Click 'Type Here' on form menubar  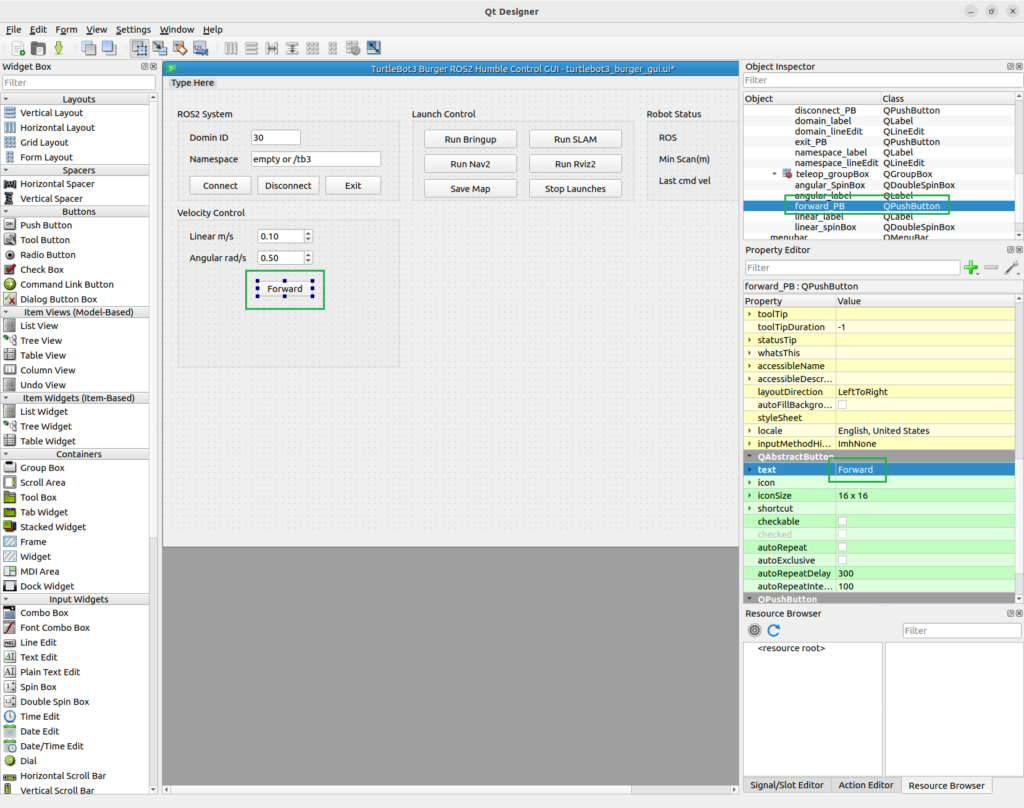[x=193, y=83]
